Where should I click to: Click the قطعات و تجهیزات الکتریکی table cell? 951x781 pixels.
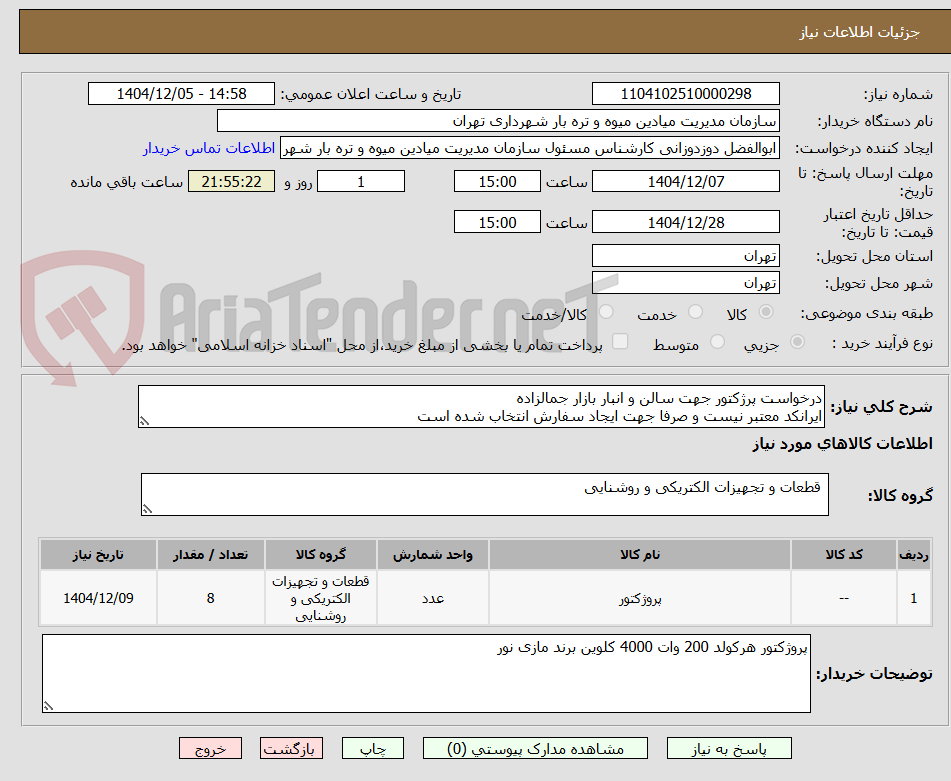320,598
